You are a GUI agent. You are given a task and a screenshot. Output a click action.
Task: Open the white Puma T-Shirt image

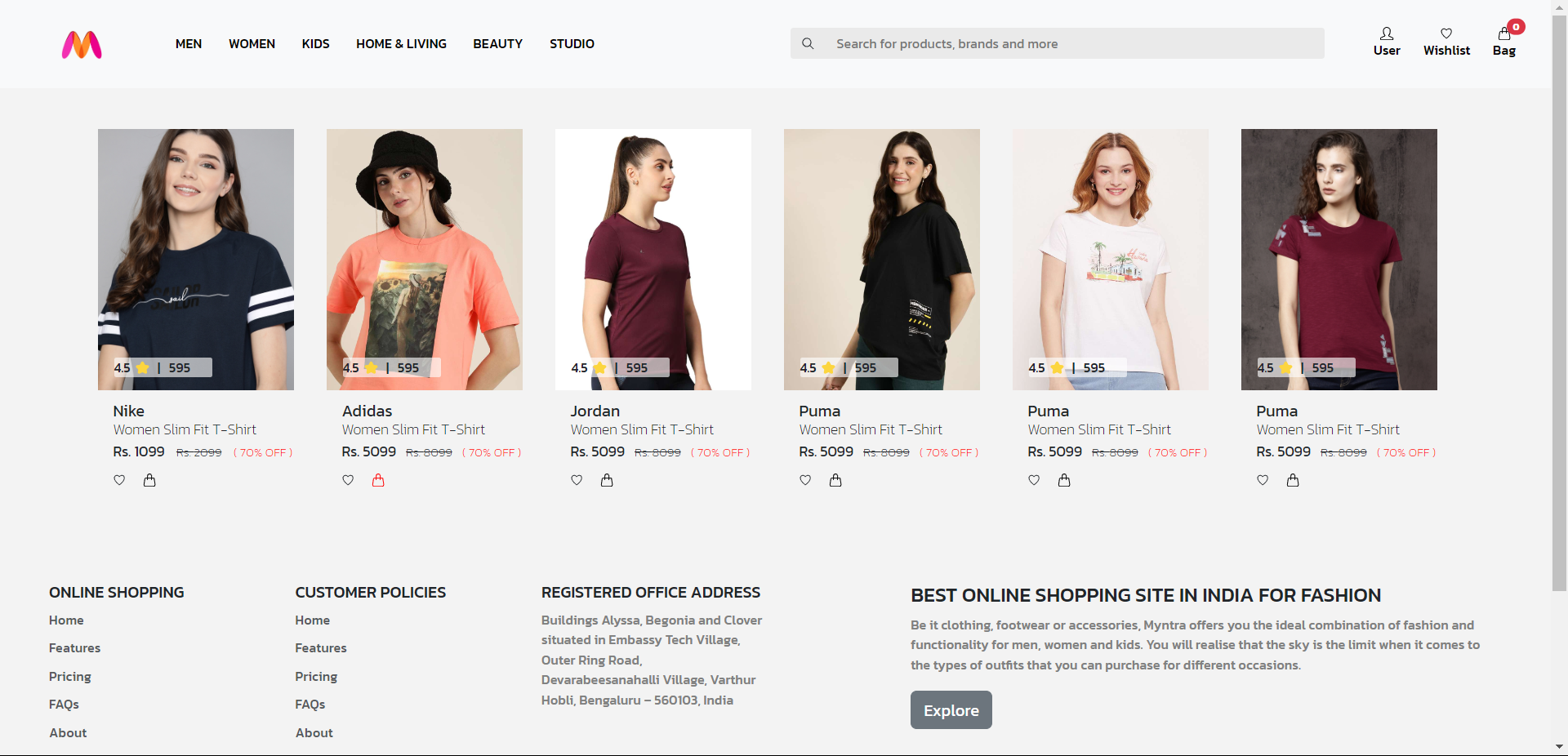click(x=1111, y=260)
